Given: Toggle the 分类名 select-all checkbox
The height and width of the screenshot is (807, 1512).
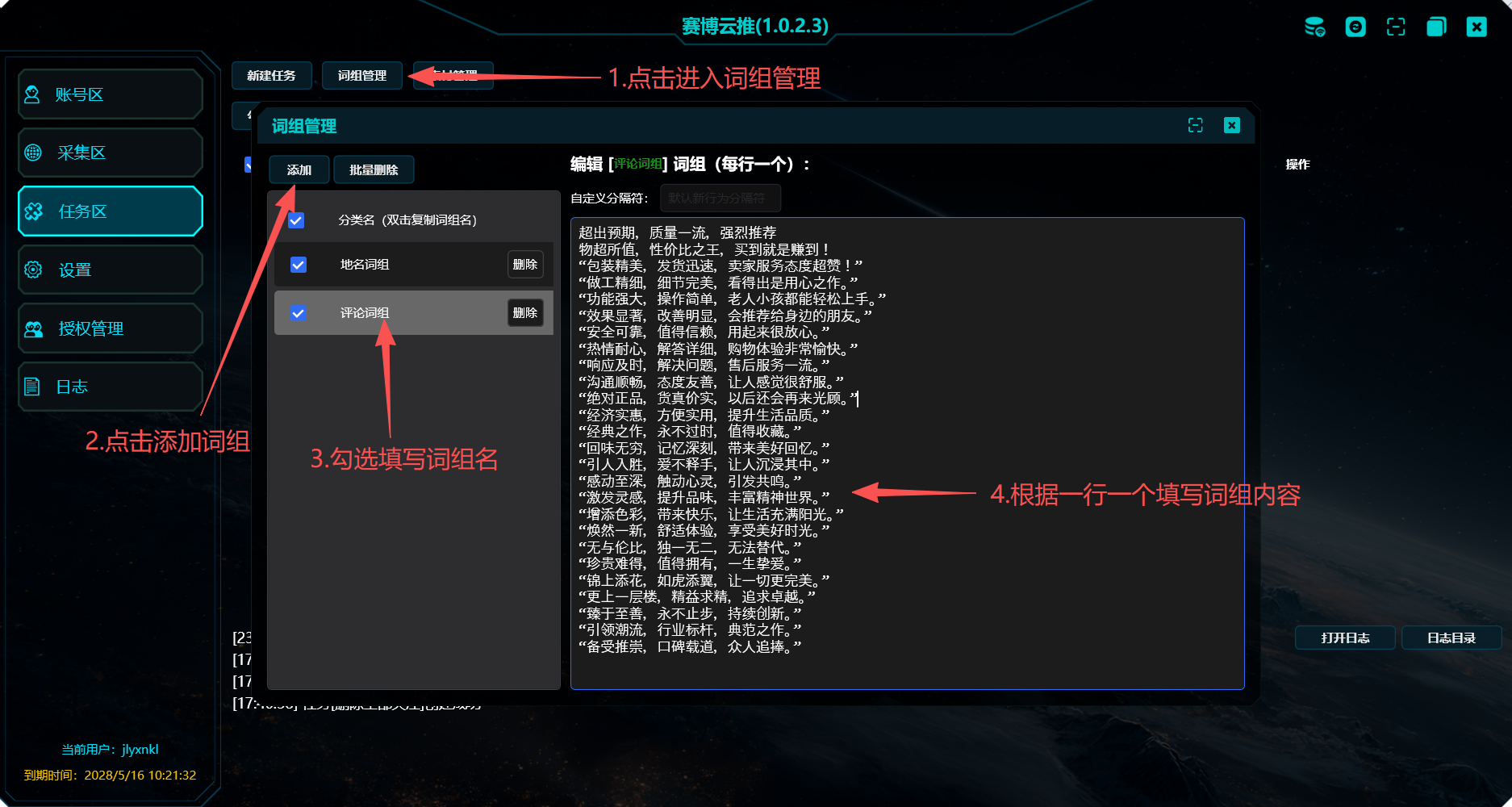Looking at the screenshot, I should pyautogui.click(x=298, y=219).
